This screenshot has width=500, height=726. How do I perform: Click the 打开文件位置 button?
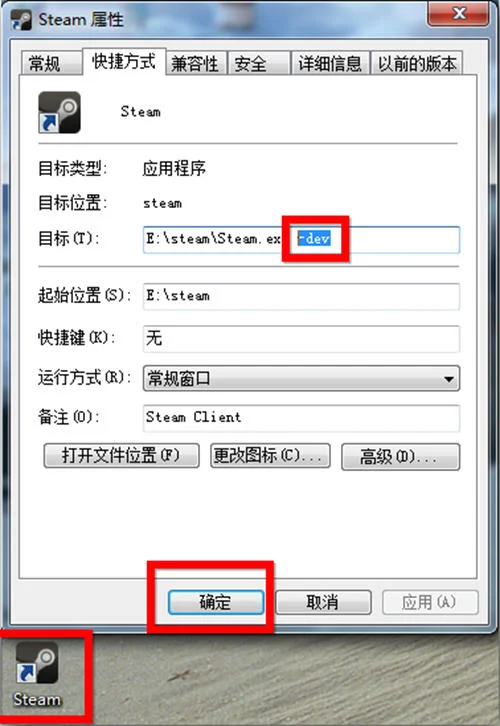121,456
